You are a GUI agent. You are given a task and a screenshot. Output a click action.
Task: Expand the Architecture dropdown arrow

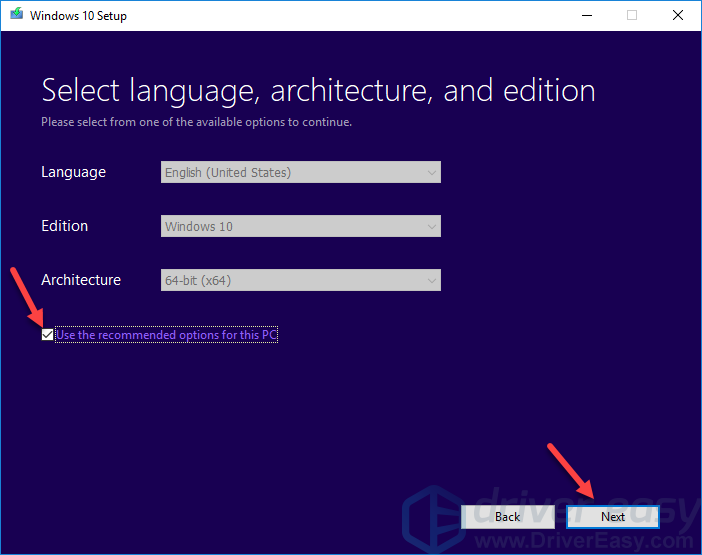point(431,280)
